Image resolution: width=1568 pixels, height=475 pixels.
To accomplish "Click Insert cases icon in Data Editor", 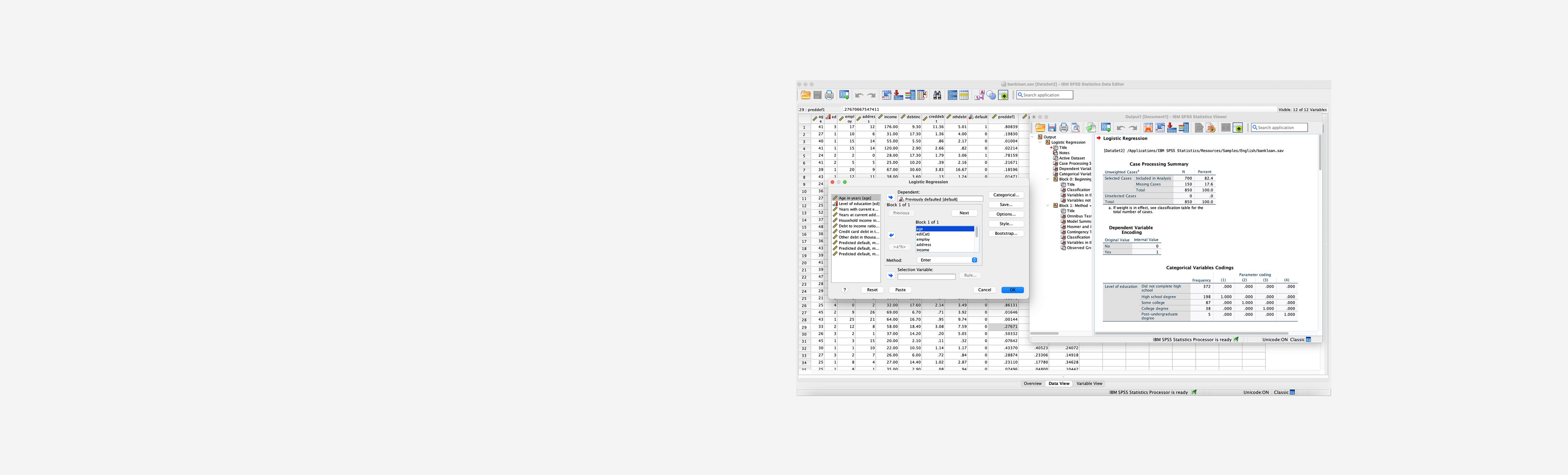I will point(953,95).
